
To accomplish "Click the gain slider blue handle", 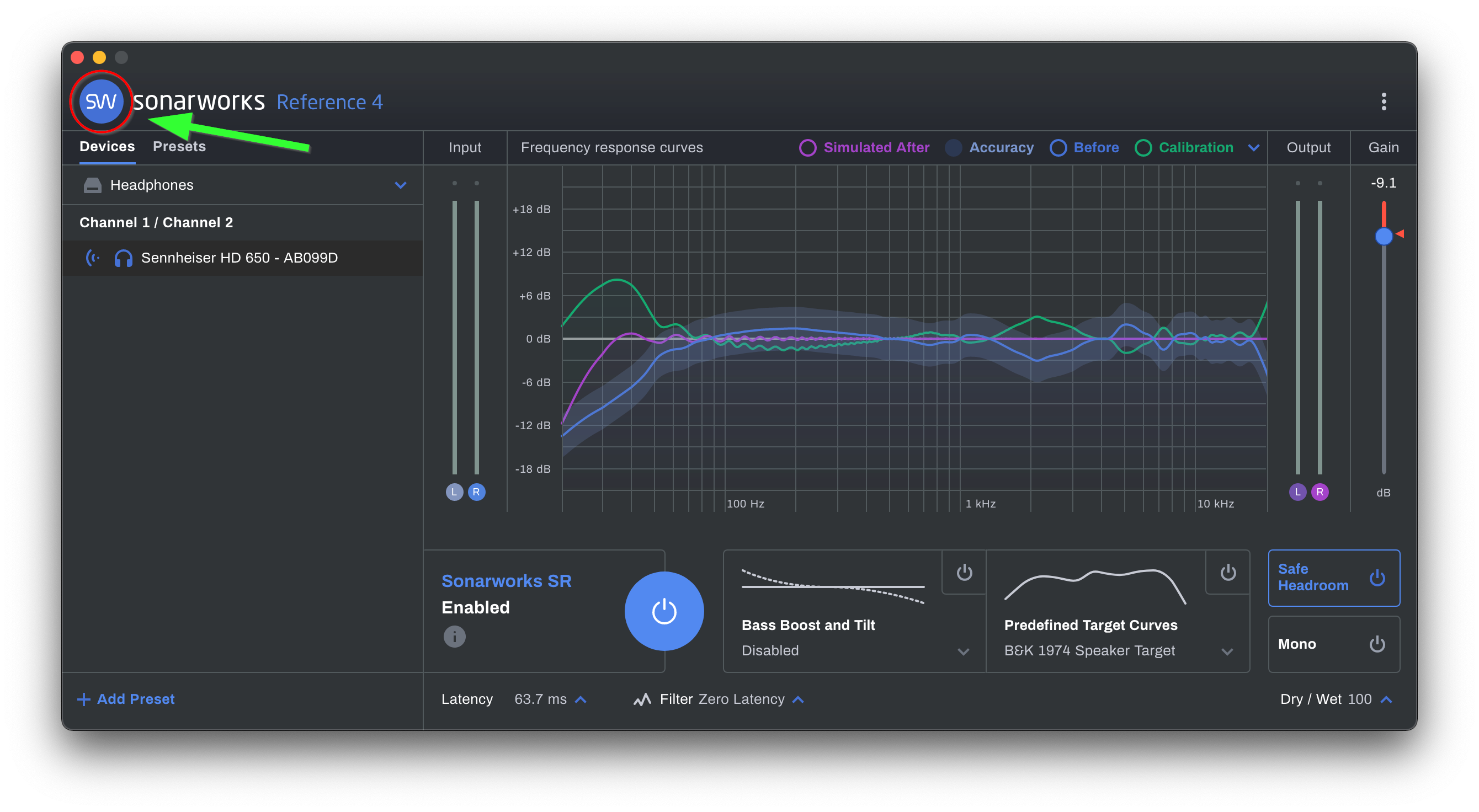I will (x=1384, y=236).
